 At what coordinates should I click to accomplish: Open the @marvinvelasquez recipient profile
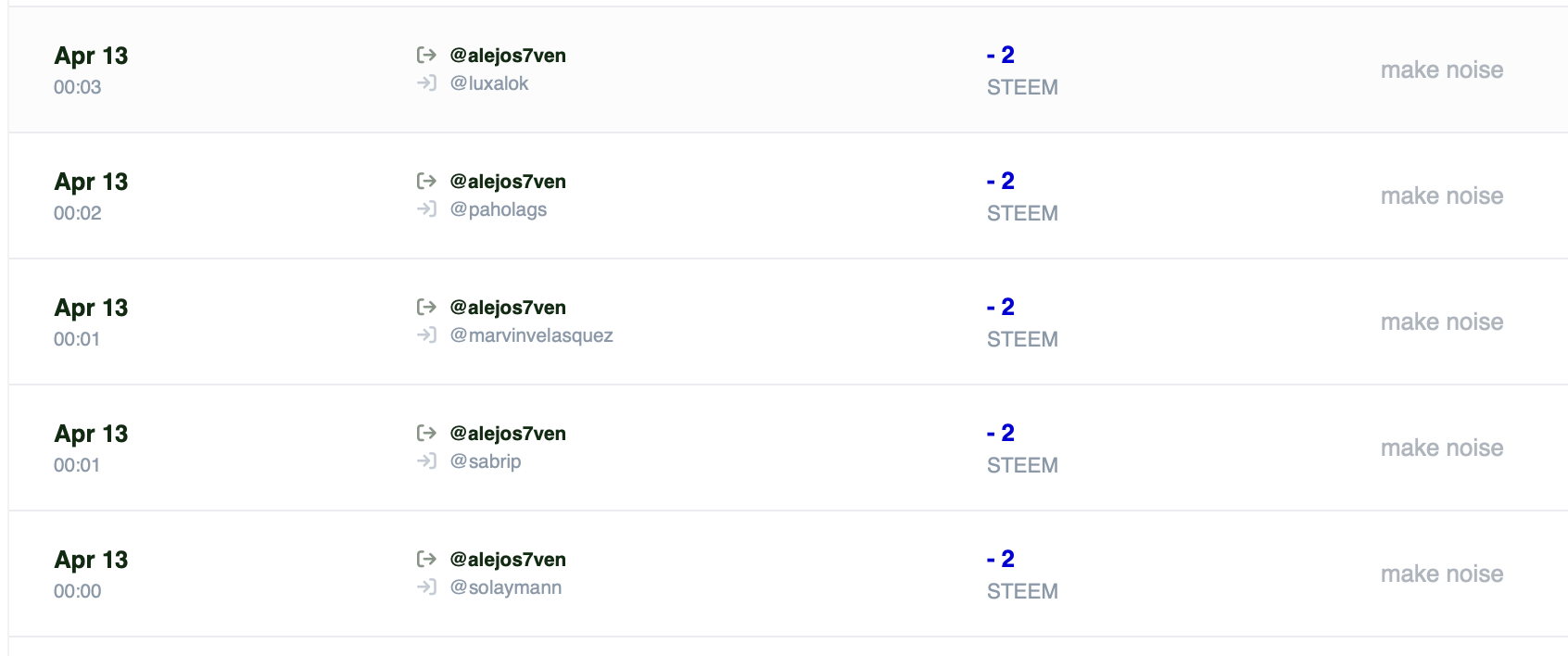point(532,335)
